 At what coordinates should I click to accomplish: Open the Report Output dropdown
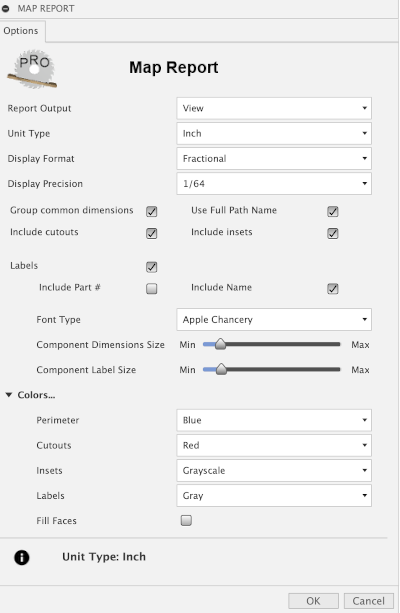274,108
